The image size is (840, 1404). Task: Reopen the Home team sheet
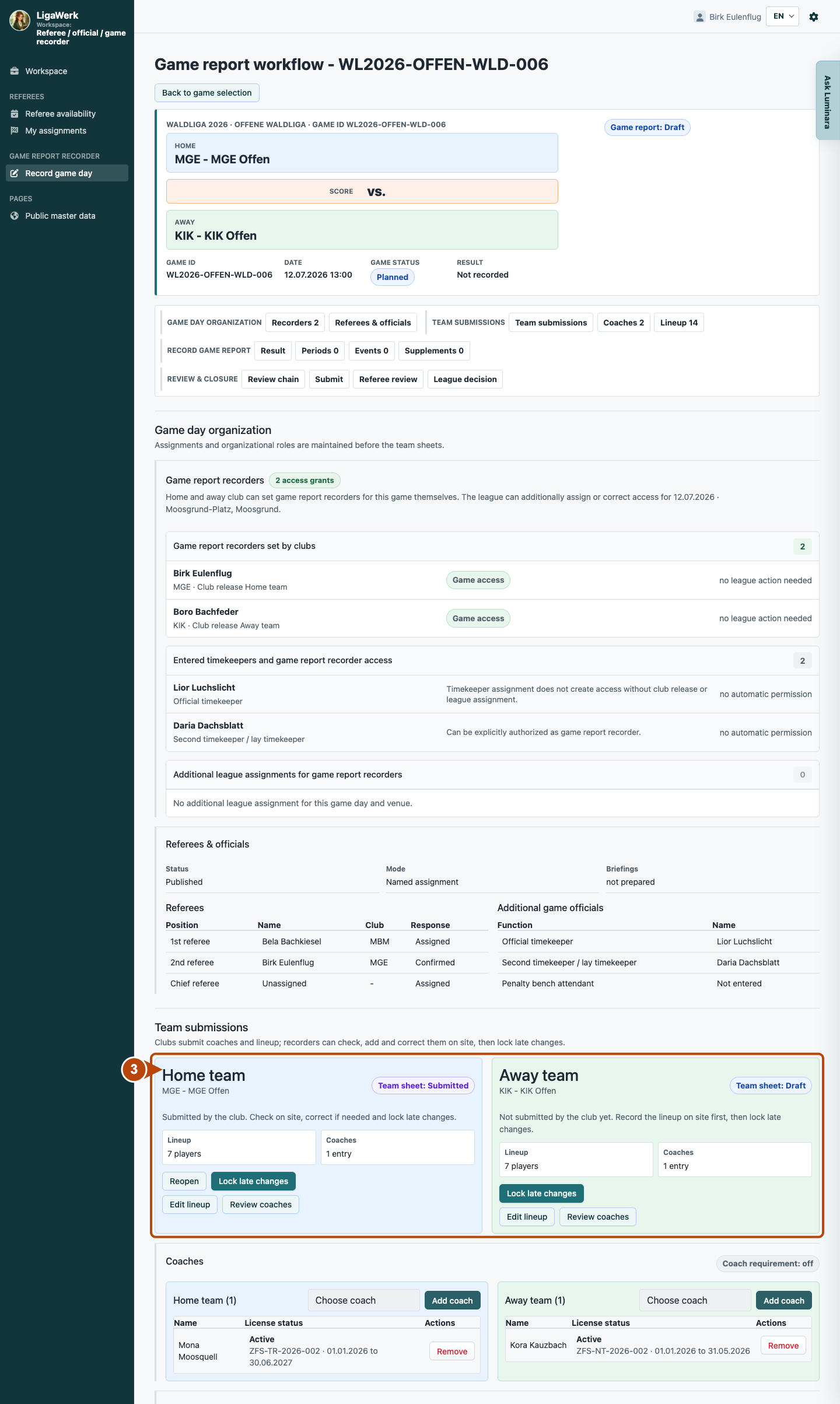(x=184, y=1181)
